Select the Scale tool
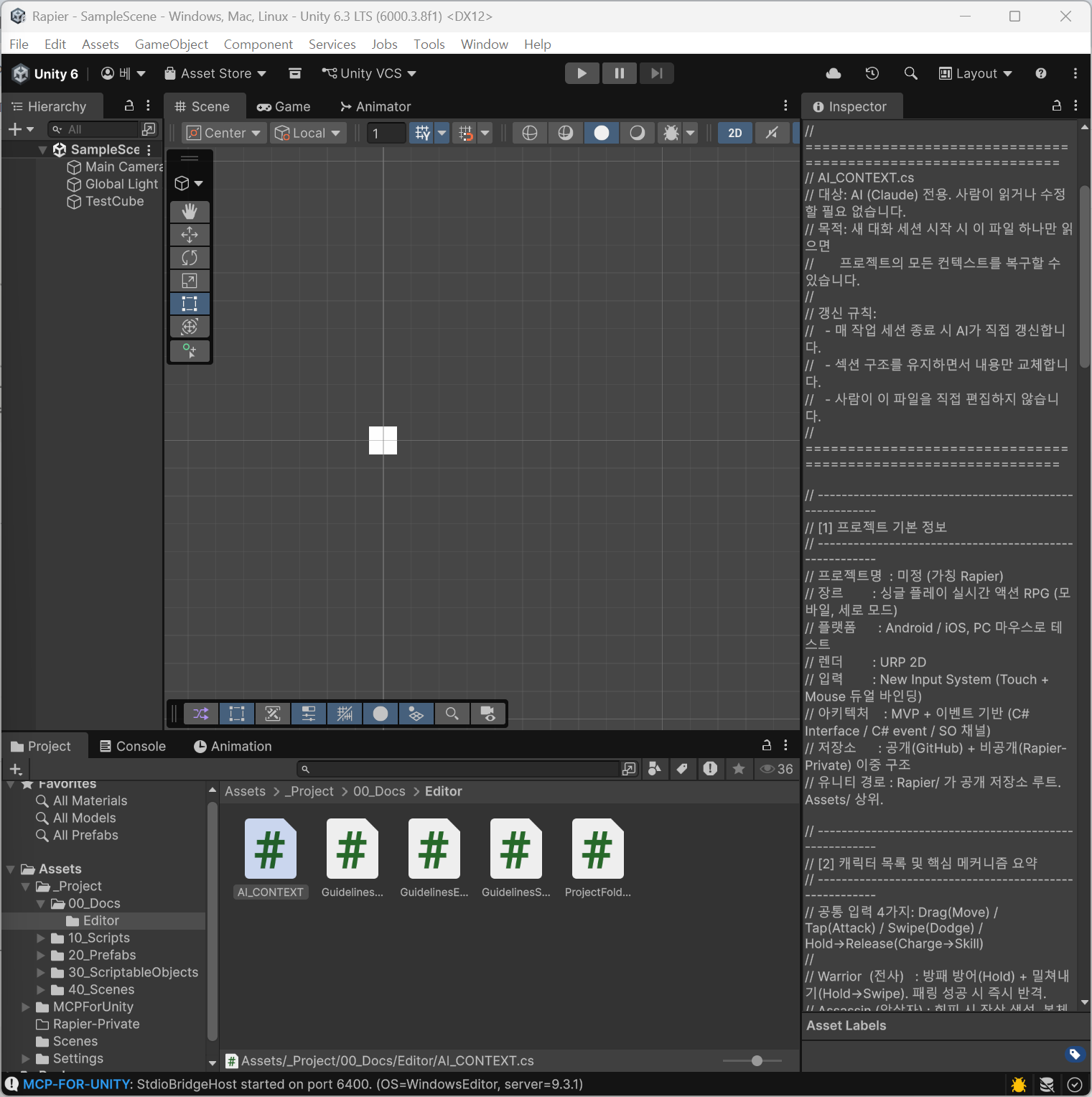 (190, 281)
